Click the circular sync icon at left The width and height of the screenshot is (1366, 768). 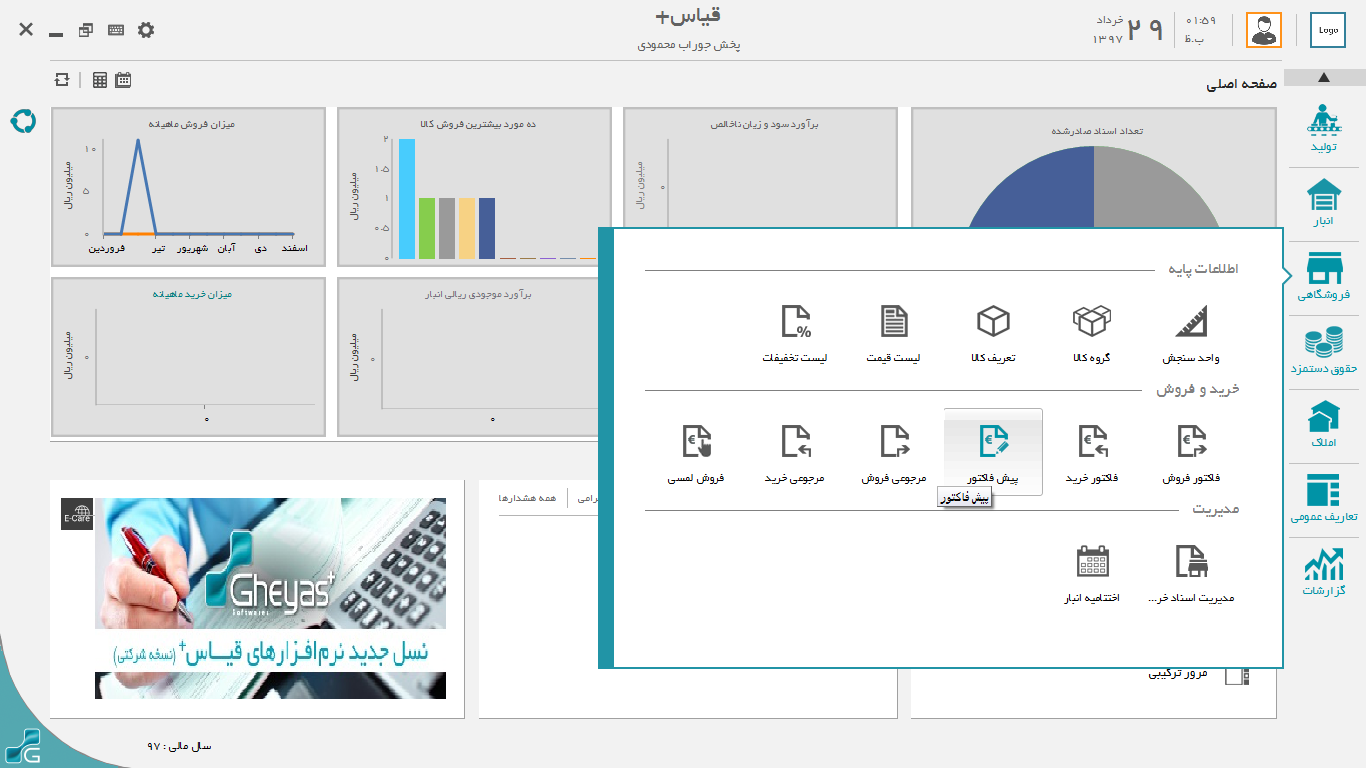coord(23,121)
